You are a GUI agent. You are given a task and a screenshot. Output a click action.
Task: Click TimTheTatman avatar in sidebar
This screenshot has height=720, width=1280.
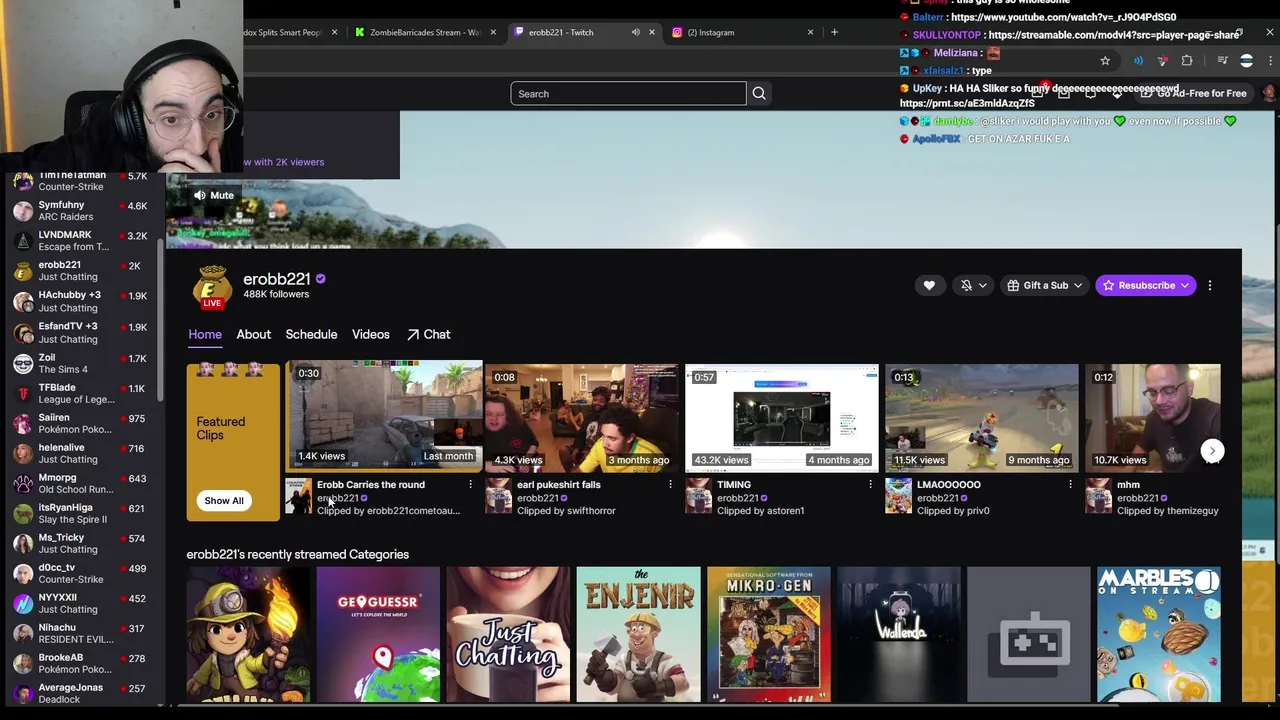click(x=23, y=182)
